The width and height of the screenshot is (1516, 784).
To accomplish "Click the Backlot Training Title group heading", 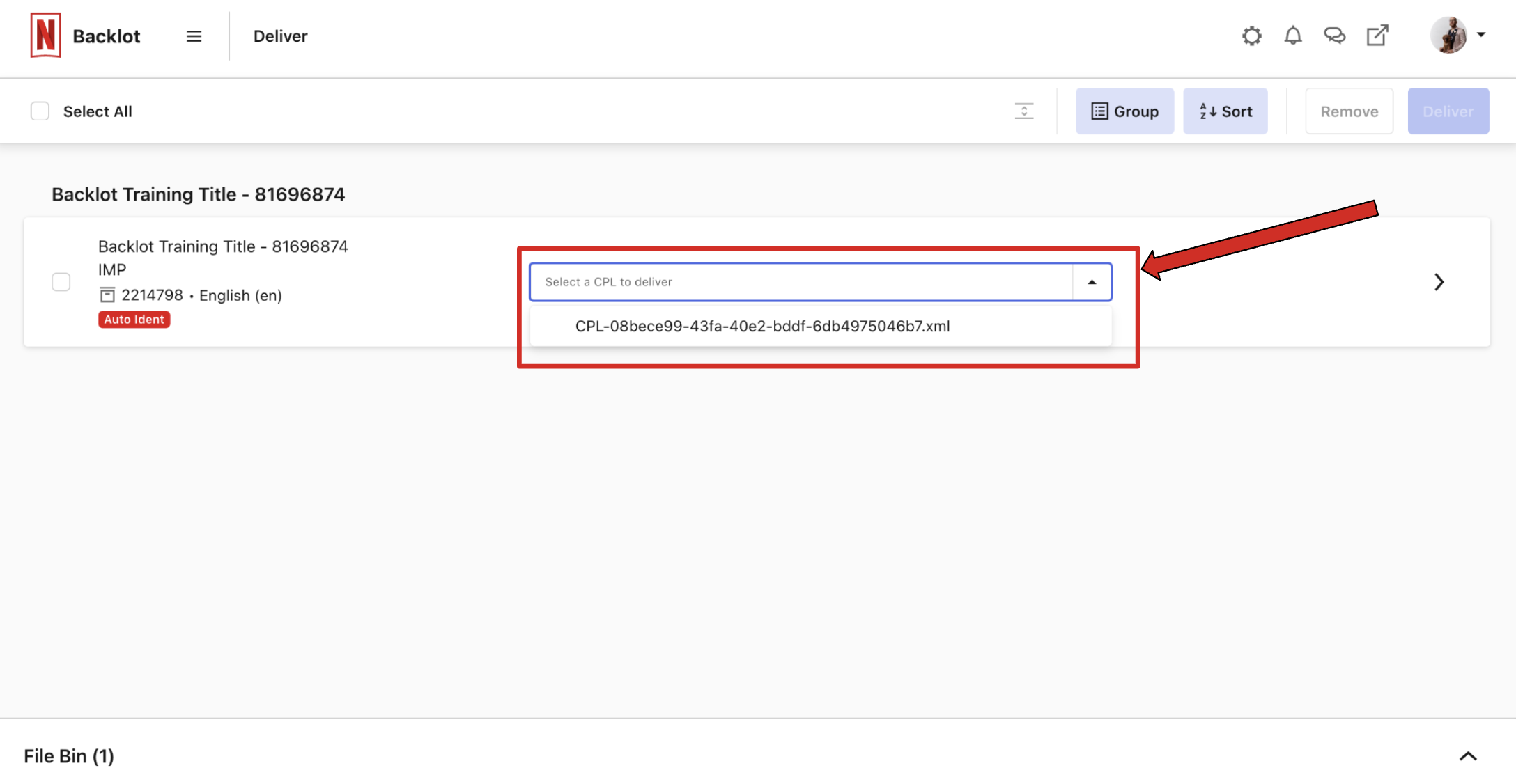I will [198, 194].
